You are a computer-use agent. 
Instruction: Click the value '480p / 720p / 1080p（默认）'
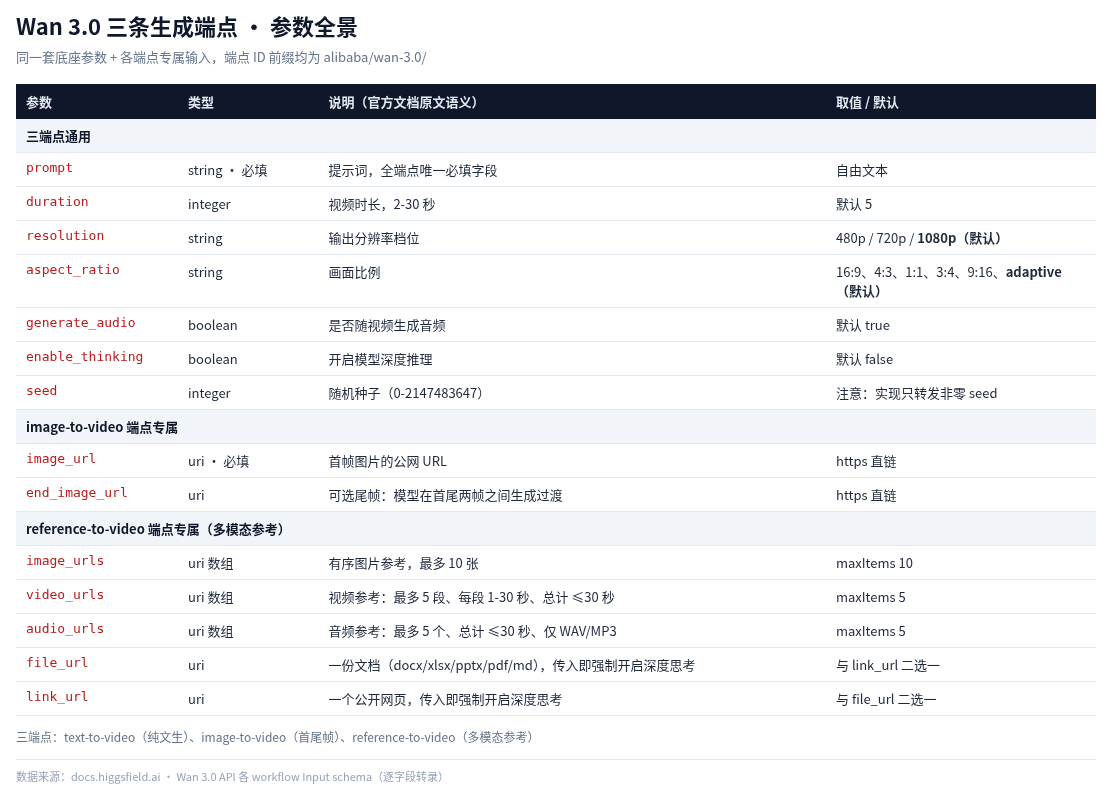[918, 238]
